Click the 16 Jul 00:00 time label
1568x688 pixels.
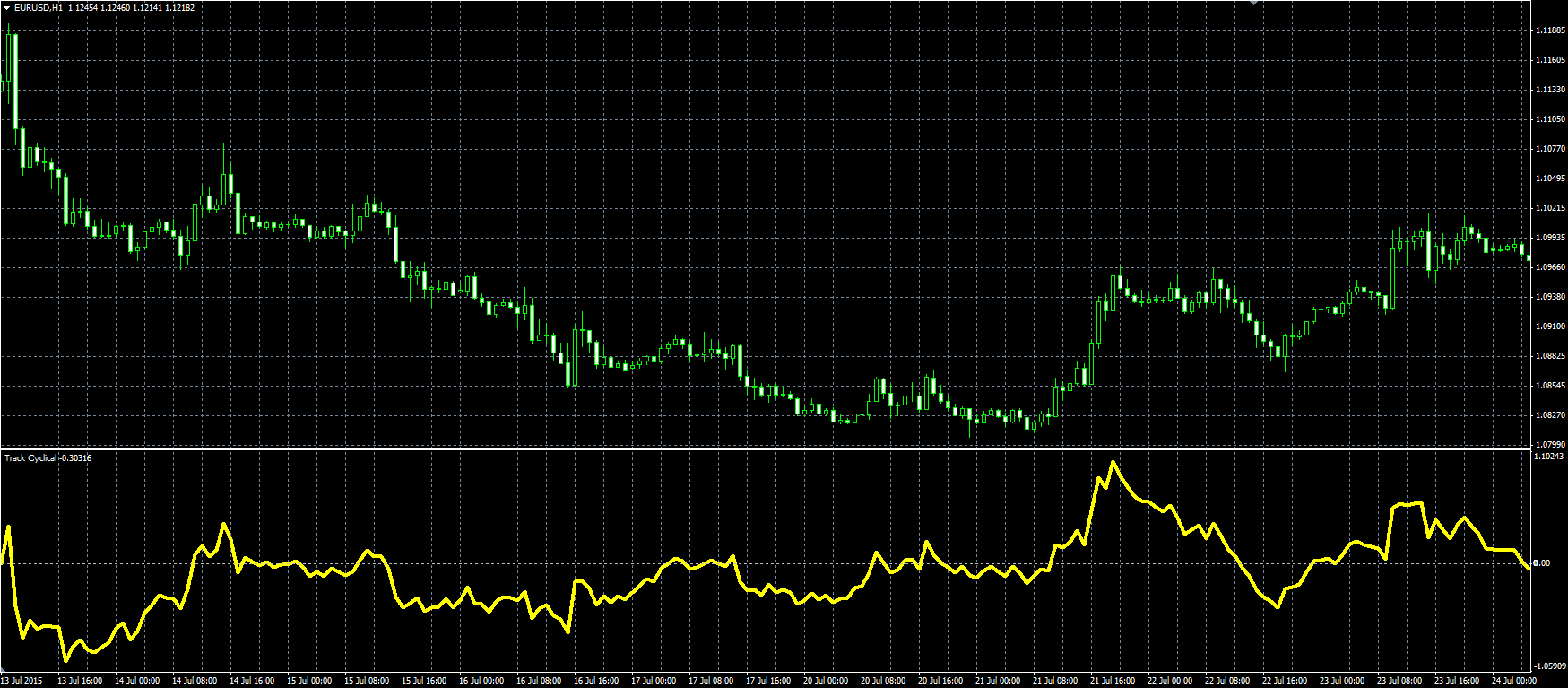tap(481, 681)
